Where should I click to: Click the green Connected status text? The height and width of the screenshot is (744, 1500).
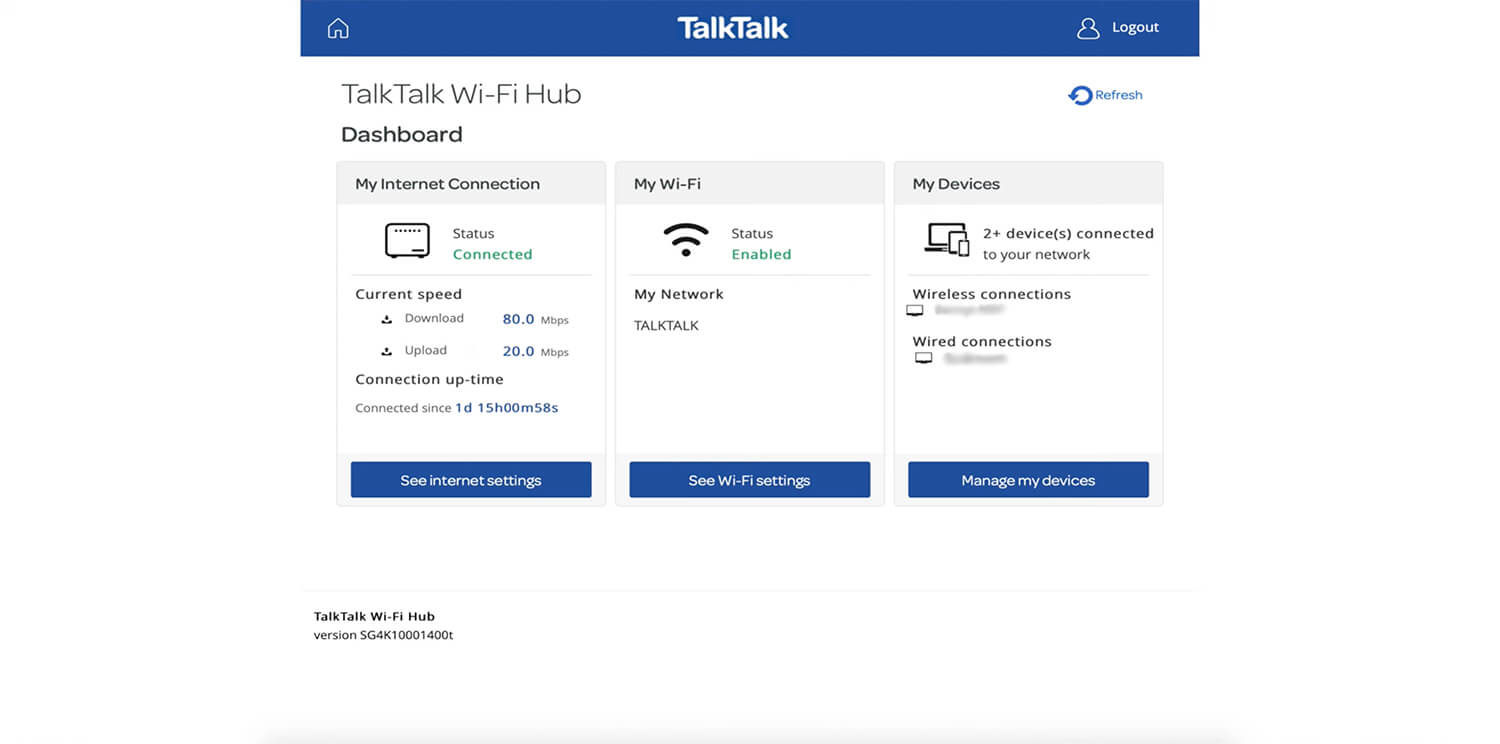[492, 255]
